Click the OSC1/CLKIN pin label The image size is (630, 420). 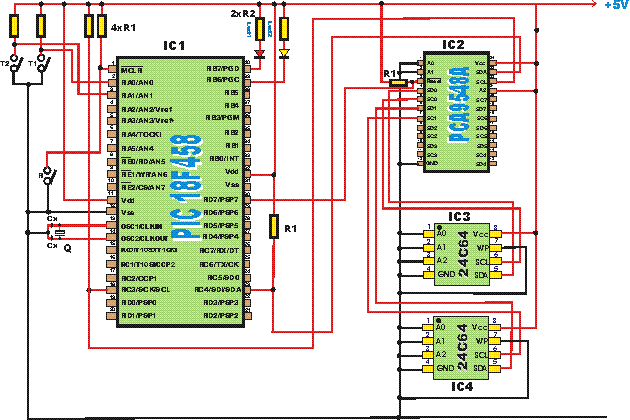(x=142, y=227)
